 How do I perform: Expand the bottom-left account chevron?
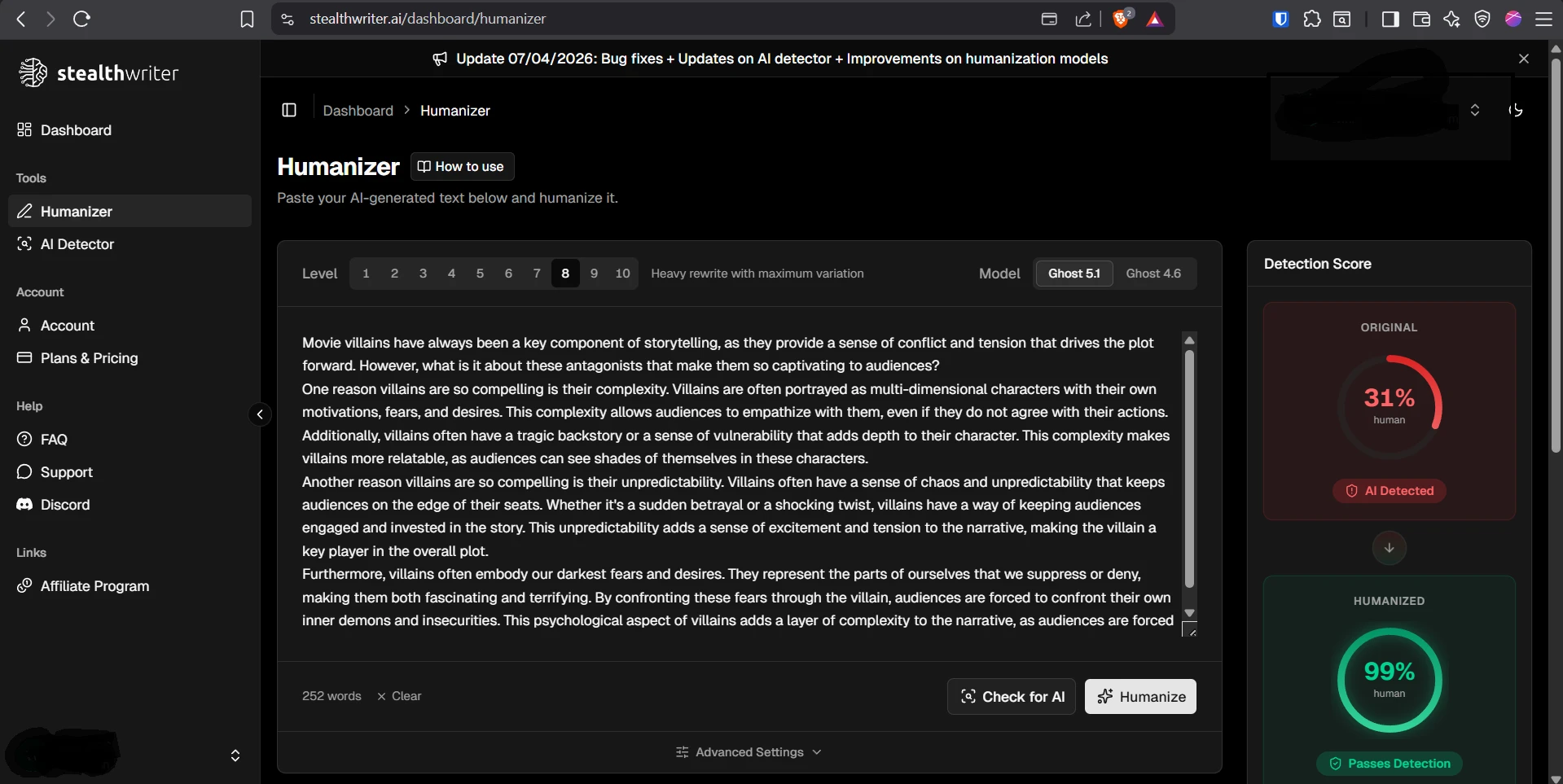pyautogui.click(x=235, y=756)
